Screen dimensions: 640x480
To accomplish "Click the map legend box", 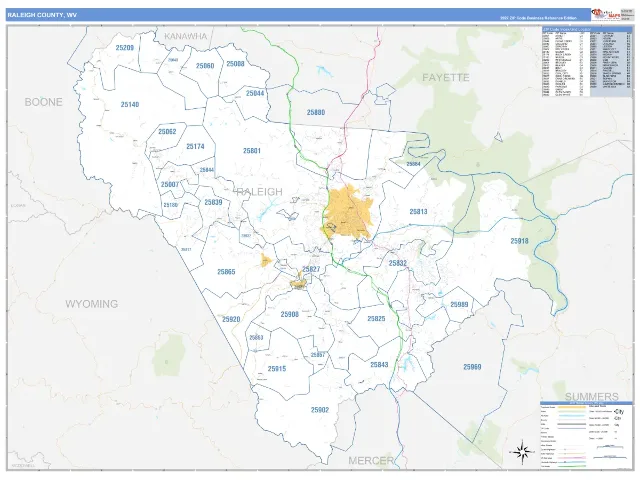I will (x=587, y=435).
